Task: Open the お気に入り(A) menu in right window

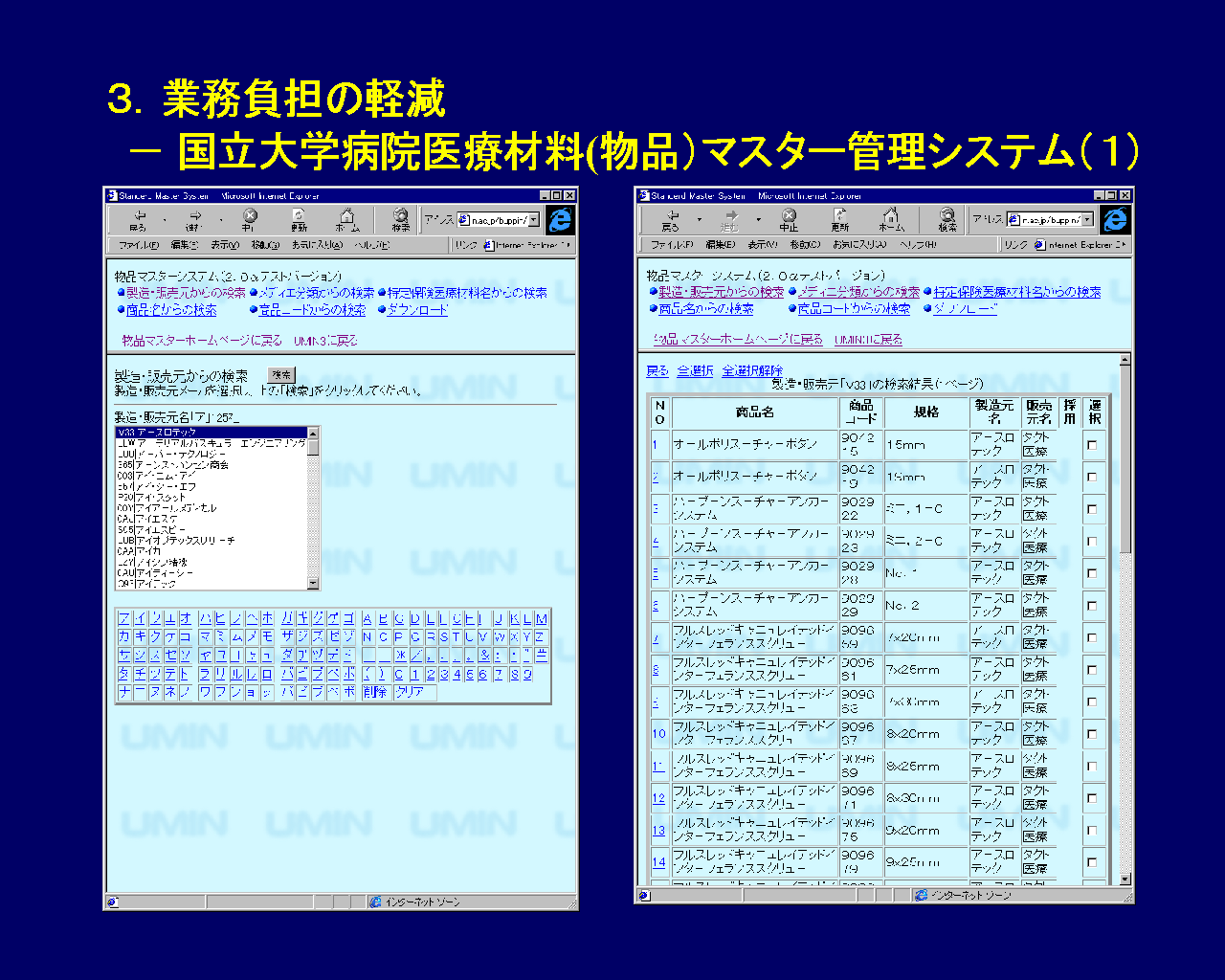Action: pos(856,245)
